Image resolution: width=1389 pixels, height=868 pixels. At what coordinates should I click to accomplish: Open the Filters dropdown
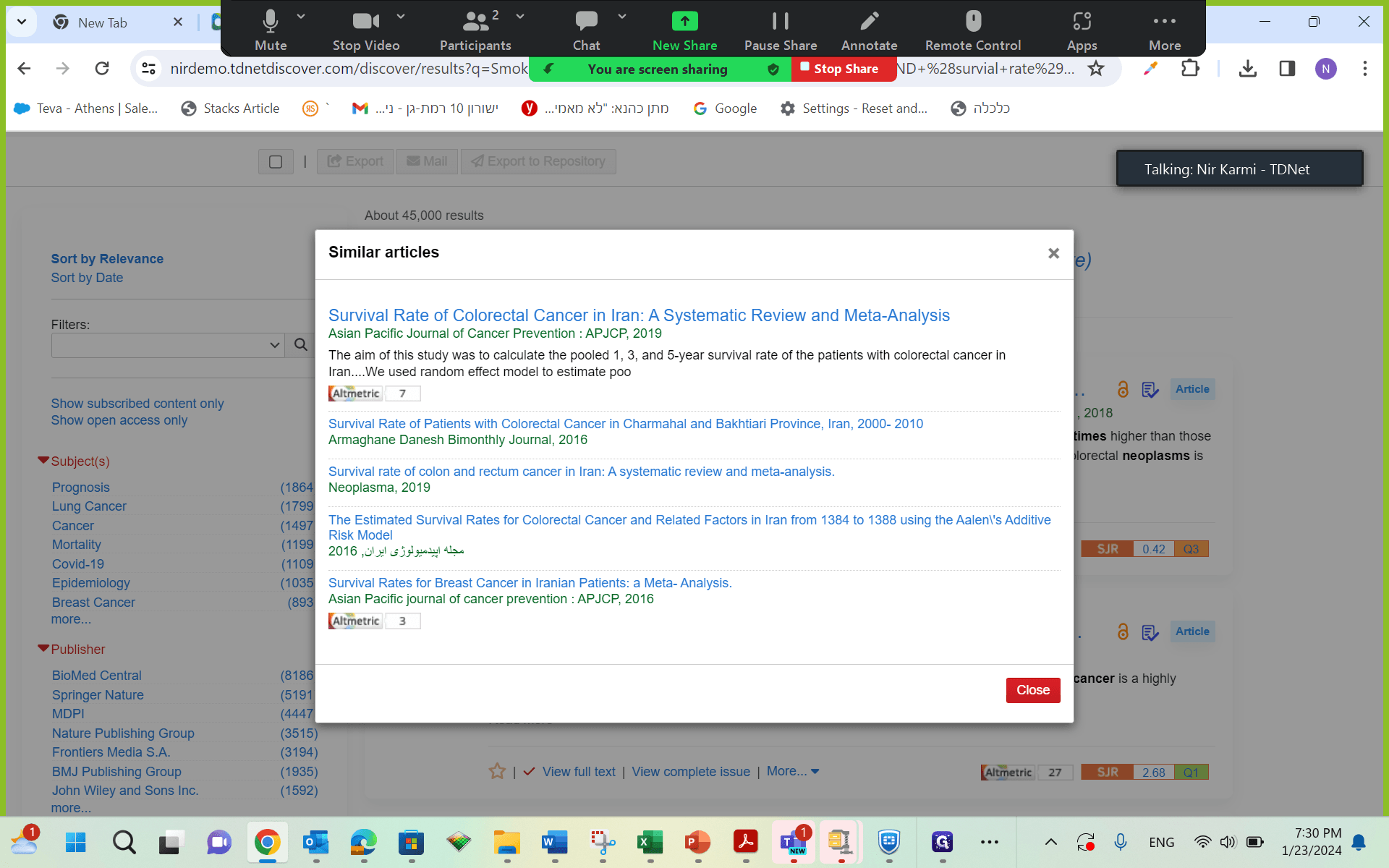click(x=168, y=345)
